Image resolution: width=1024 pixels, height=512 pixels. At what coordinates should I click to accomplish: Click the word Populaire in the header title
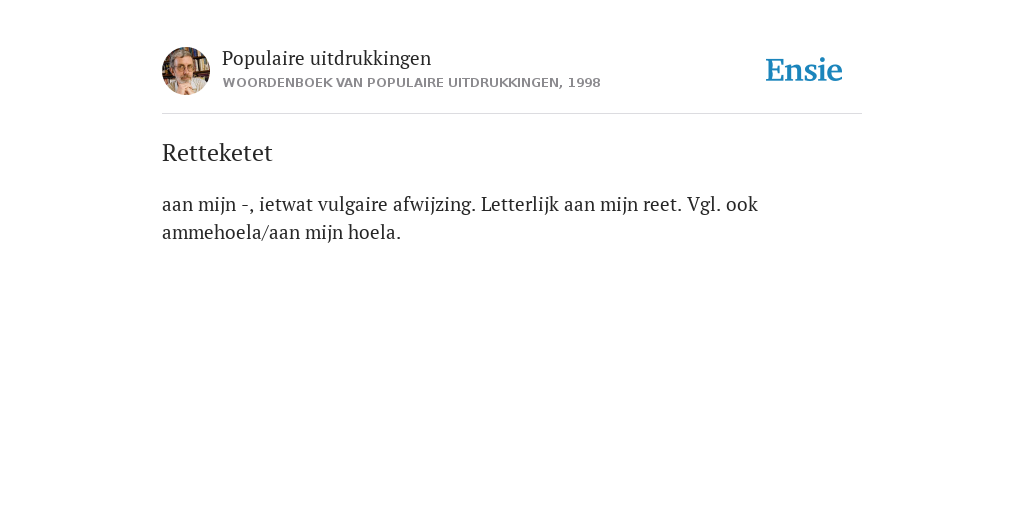pyautogui.click(x=263, y=59)
